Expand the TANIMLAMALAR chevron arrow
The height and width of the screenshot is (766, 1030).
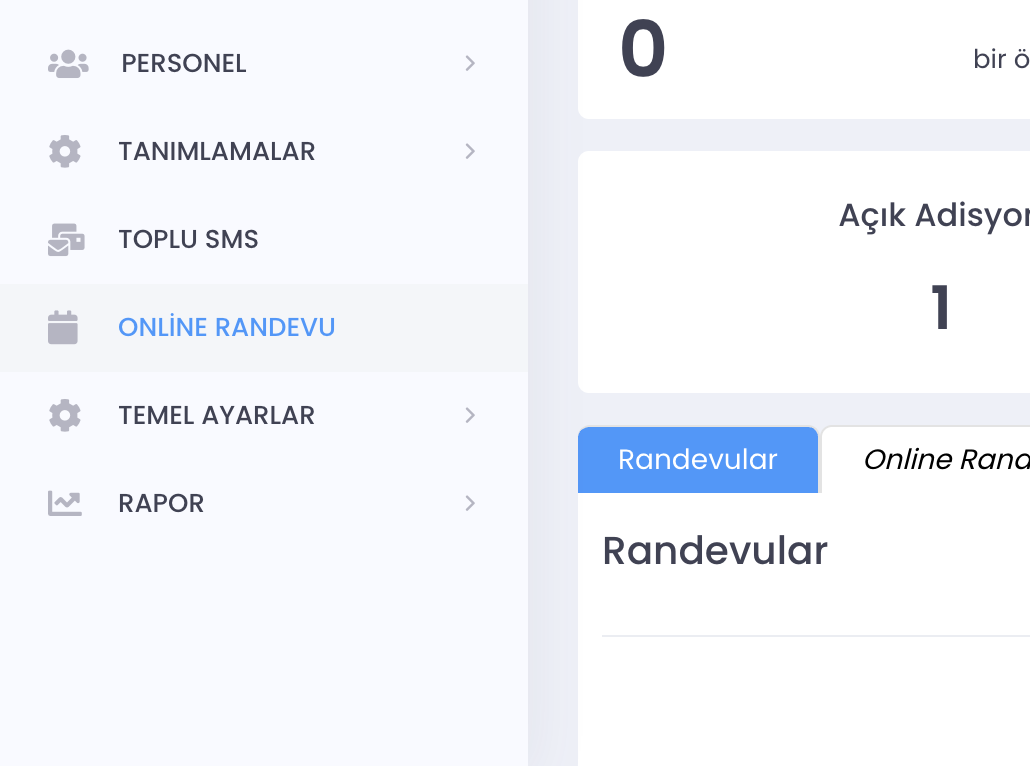(470, 152)
